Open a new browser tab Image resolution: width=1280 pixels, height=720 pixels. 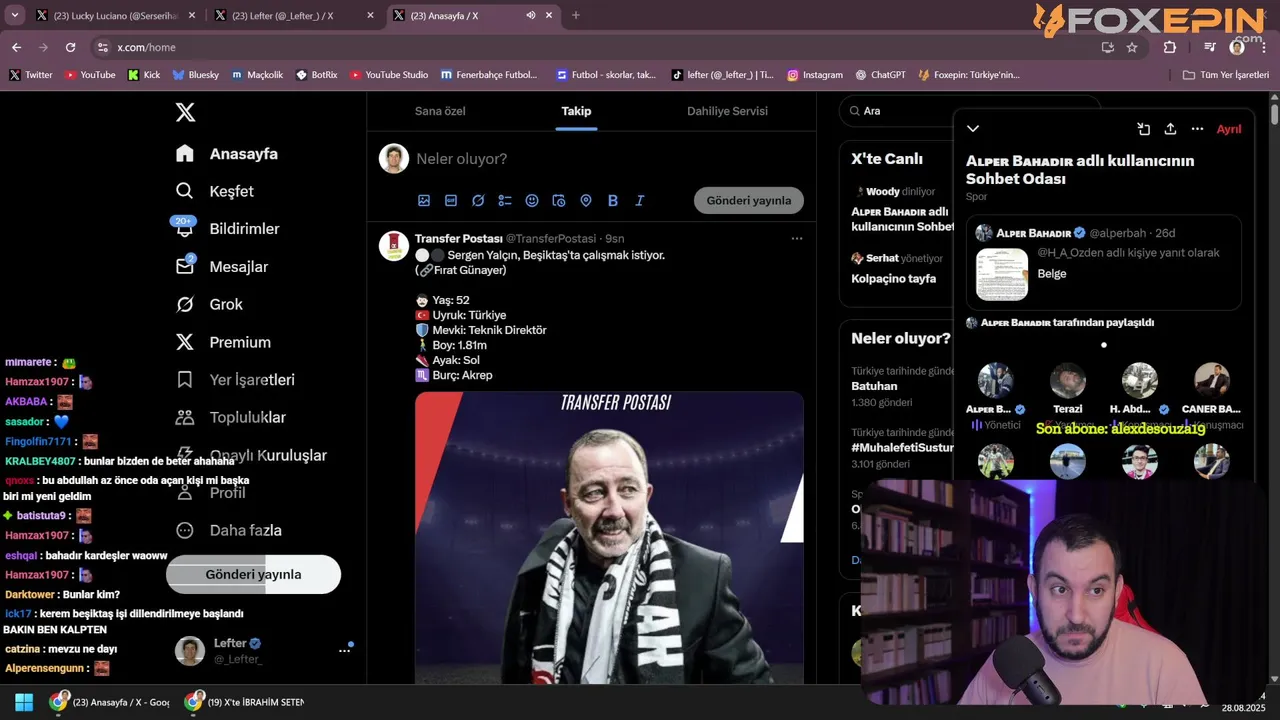pyautogui.click(x=575, y=15)
